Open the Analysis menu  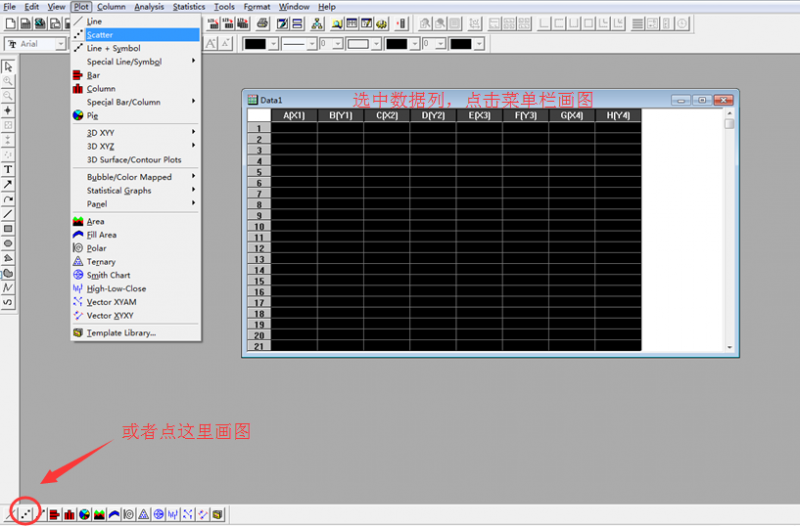149,7
